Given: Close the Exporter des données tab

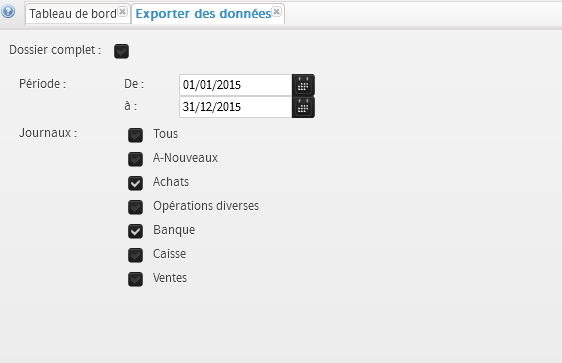Looking at the screenshot, I should point(276,11).
